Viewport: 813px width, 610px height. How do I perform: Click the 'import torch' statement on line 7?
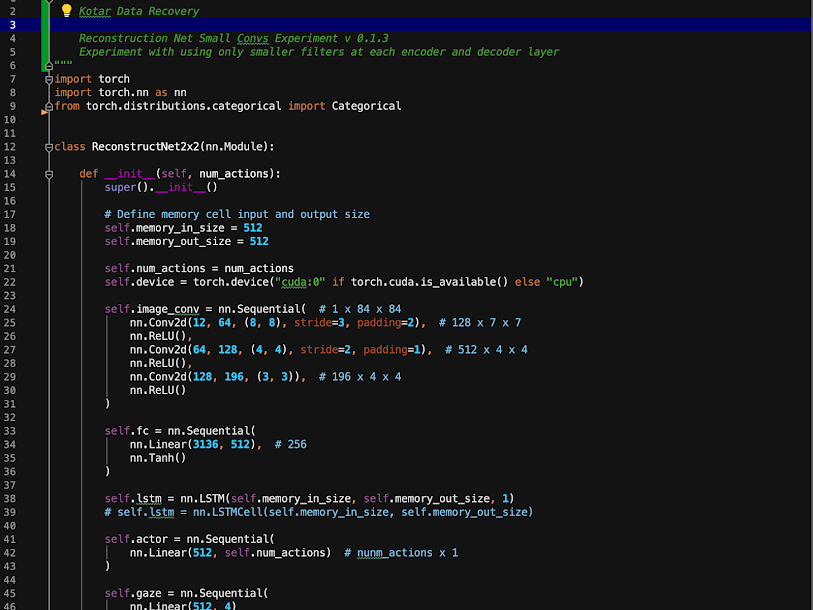pyautogui.click(x=92, y=79)
